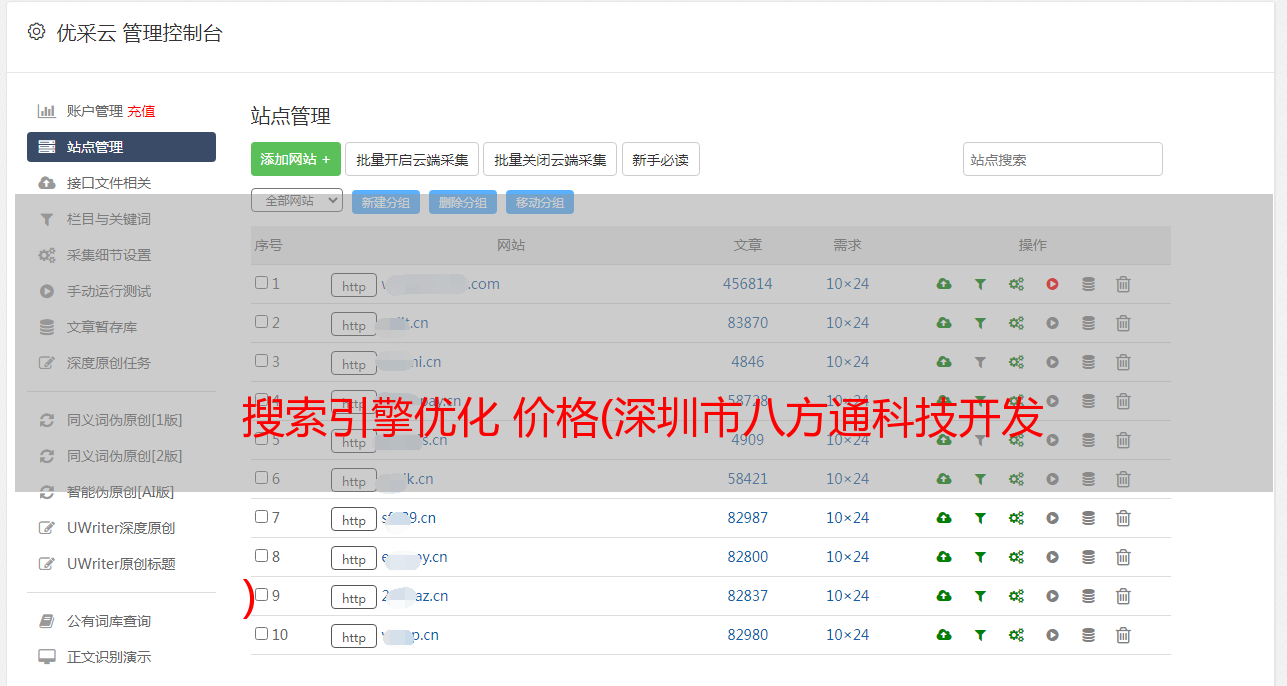Select the checkbox in row 10
This screenshot has height=686, width=1287.
coord(261,634)
